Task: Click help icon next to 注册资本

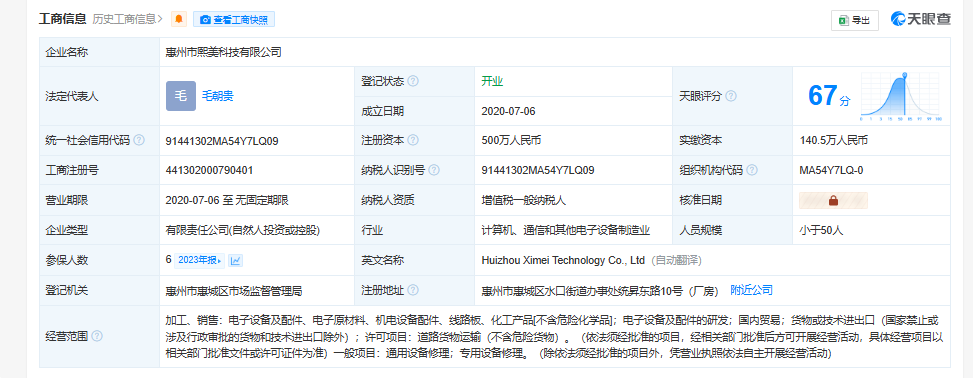Action: [413, 140]
